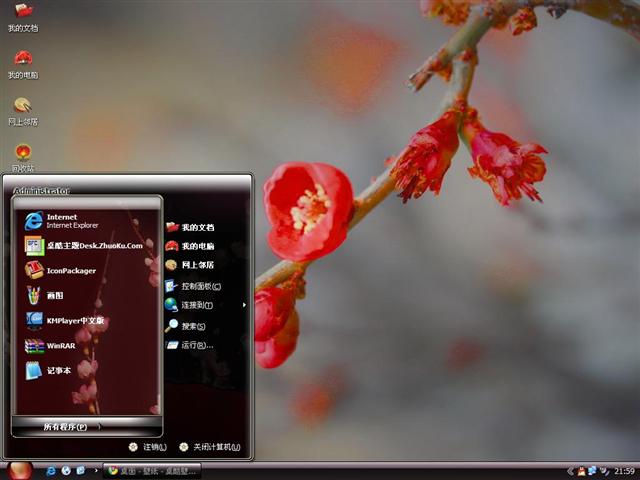Viewport: 640px width, 480px height.
Task: Open the 回收站 recycle bin desktop icon
Action: [x=23, y=158]
